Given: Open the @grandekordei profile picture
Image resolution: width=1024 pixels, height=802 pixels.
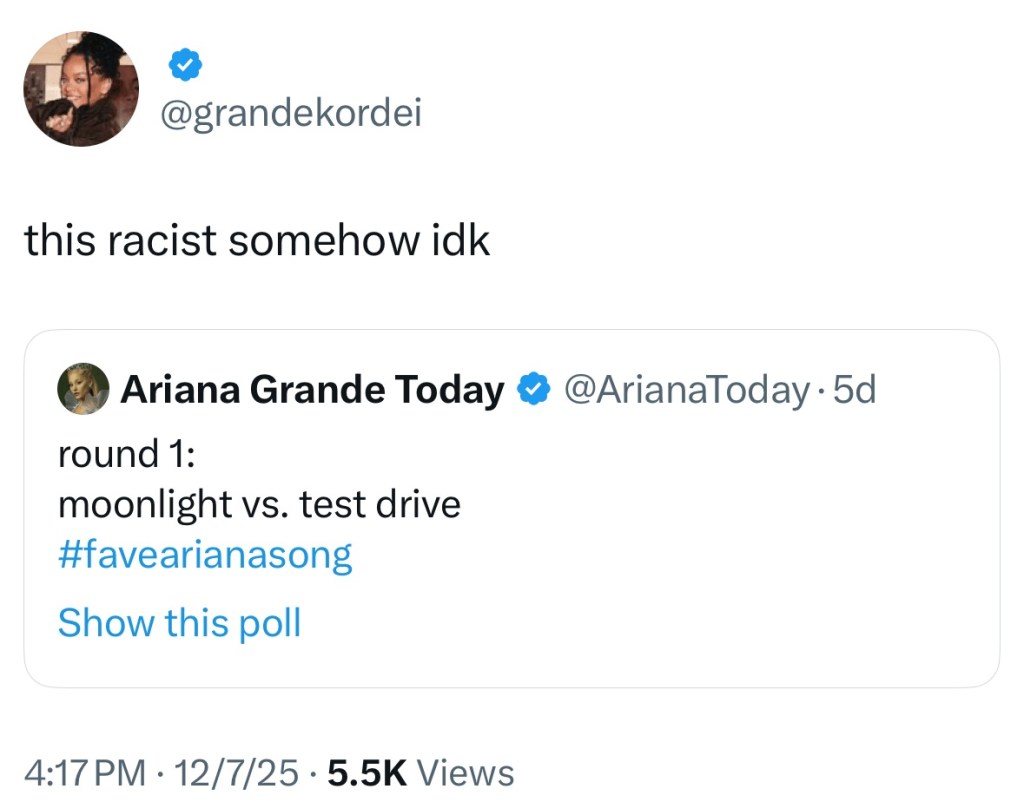Looking at the screenshot, I should (81, 89).
